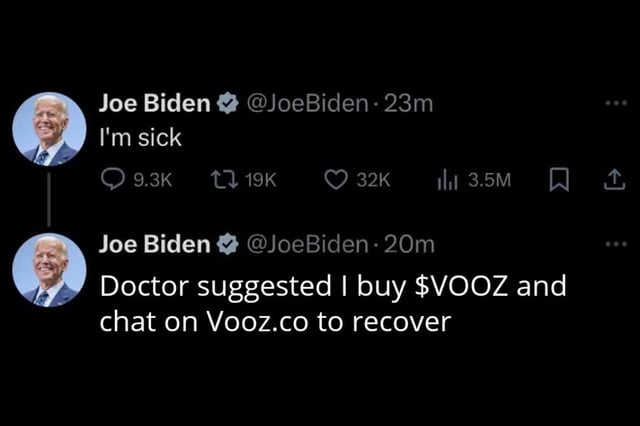
Task: Open replies via the 9.3K comment icon
Action: tap(113, 180)
